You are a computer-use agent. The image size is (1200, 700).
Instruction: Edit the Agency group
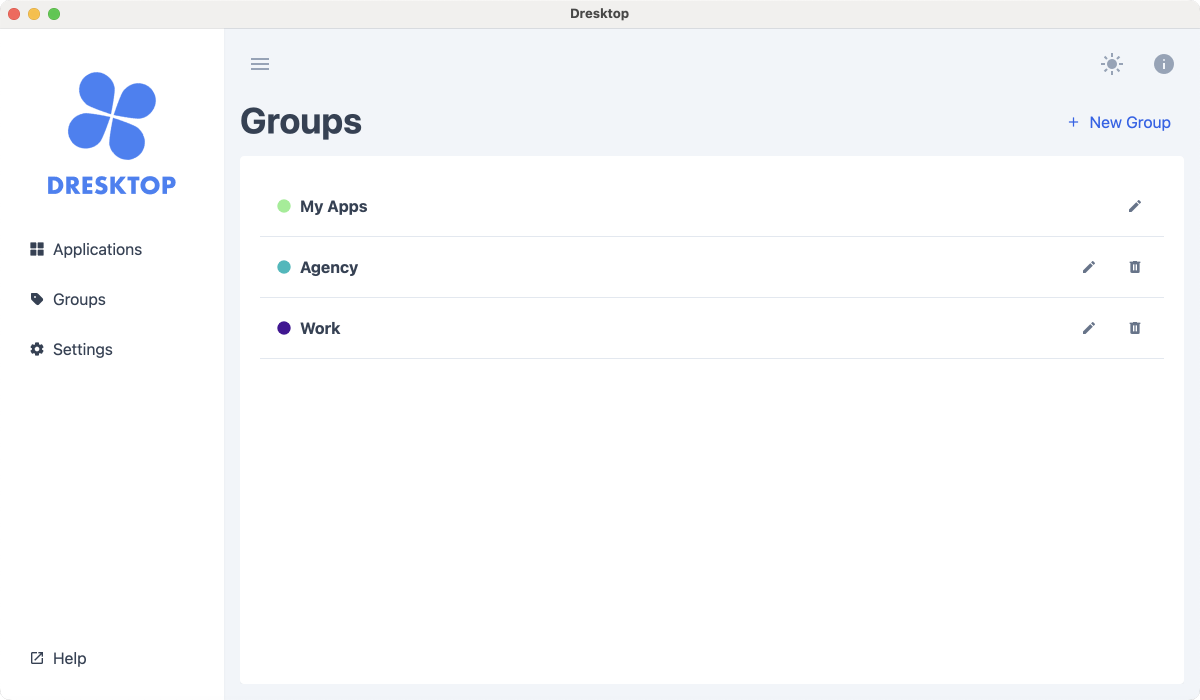[x=1089, y=267]
